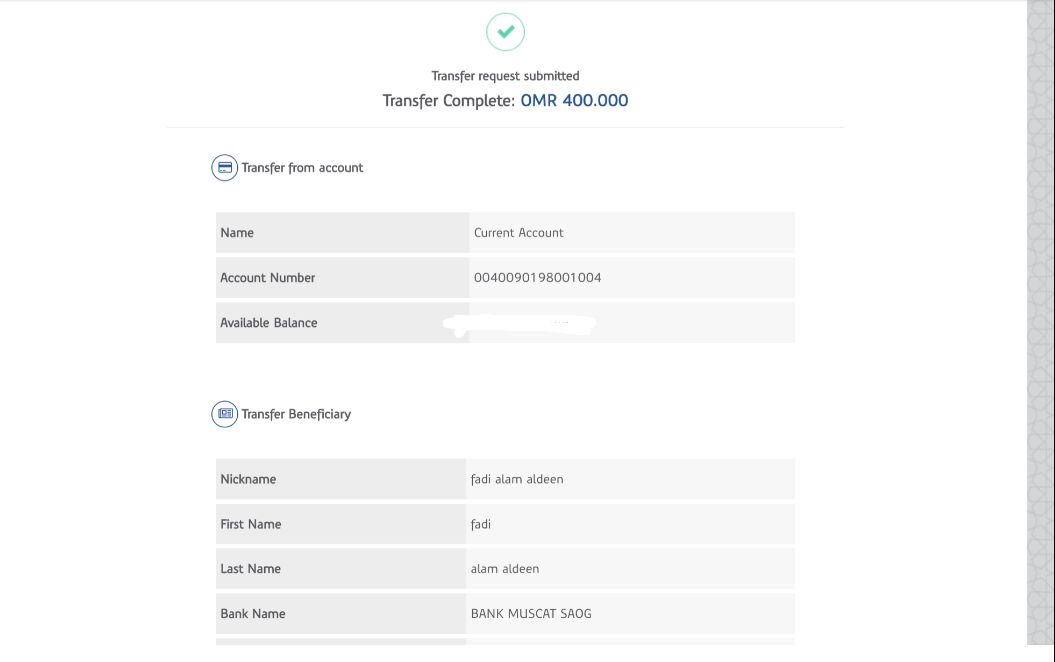Viewport: 1055px width, 662px height.
Task: Click the Account Number label
Action: 267,278
